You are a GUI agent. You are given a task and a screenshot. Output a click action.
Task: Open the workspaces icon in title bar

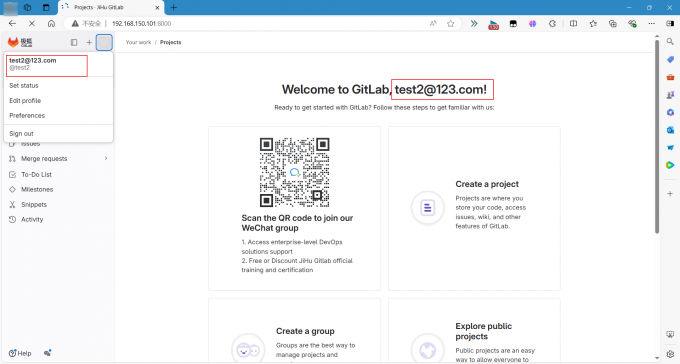click(x=27, y=7)
